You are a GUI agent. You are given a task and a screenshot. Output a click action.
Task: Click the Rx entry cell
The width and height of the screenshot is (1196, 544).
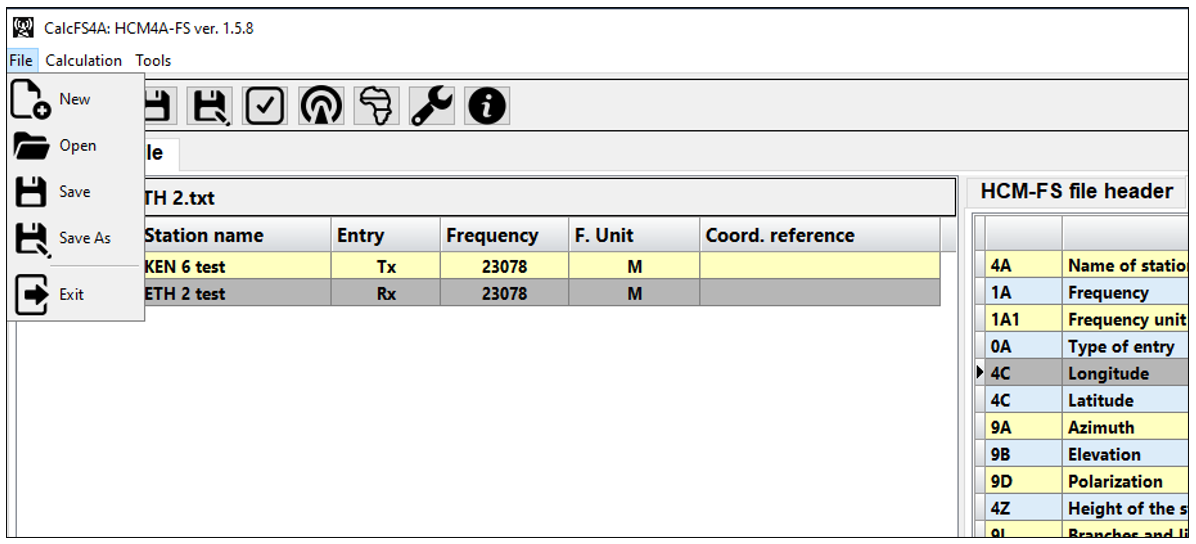(x=386, y=293)
